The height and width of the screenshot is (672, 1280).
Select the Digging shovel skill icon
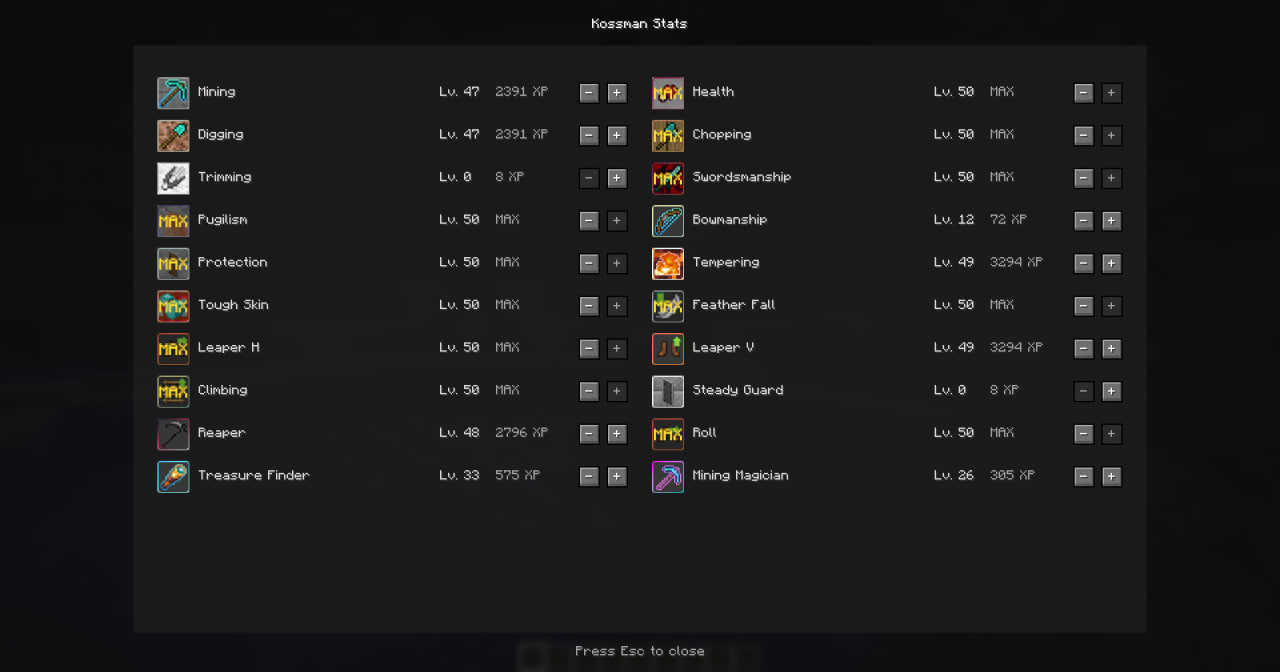pos(173,136)
